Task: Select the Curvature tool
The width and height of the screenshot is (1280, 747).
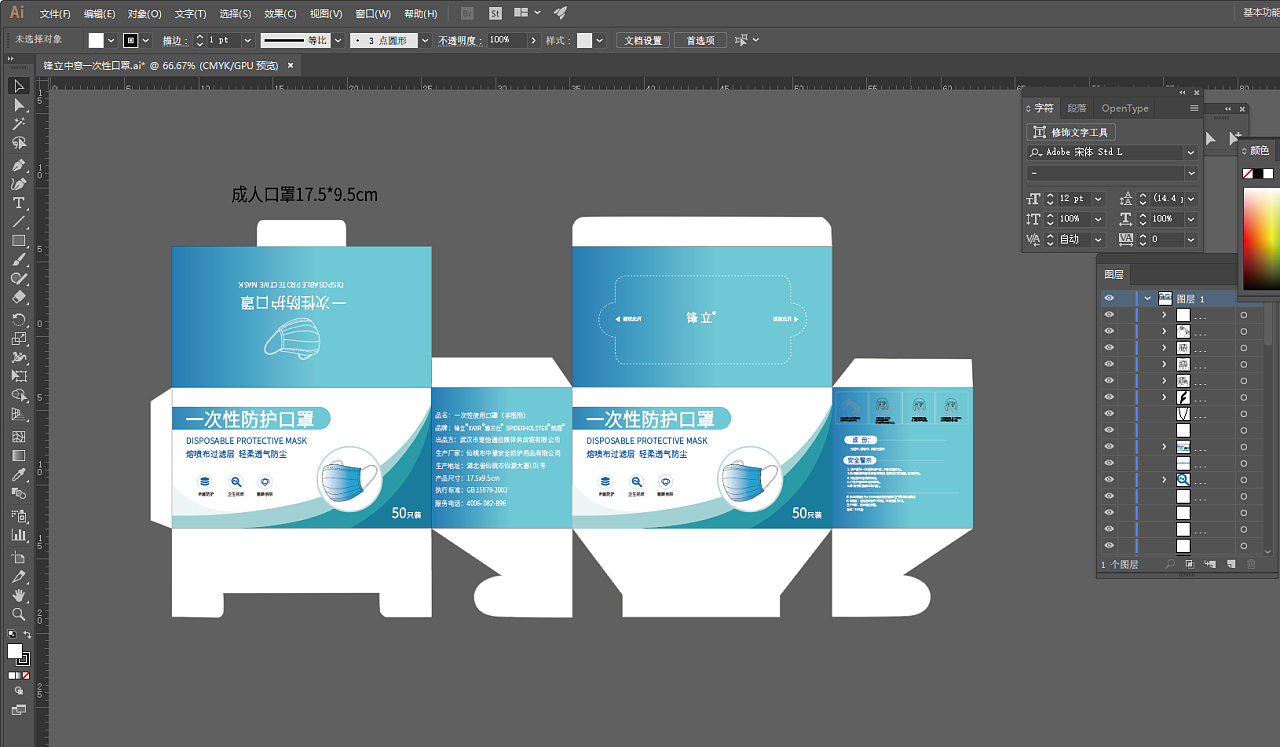Action: pos(18,184)
